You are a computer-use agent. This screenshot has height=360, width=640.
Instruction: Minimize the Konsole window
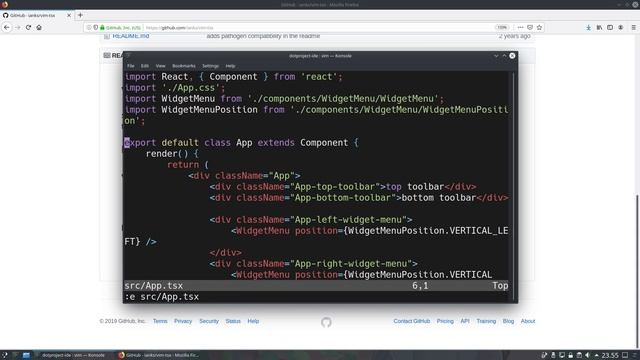tap(496, 56)
